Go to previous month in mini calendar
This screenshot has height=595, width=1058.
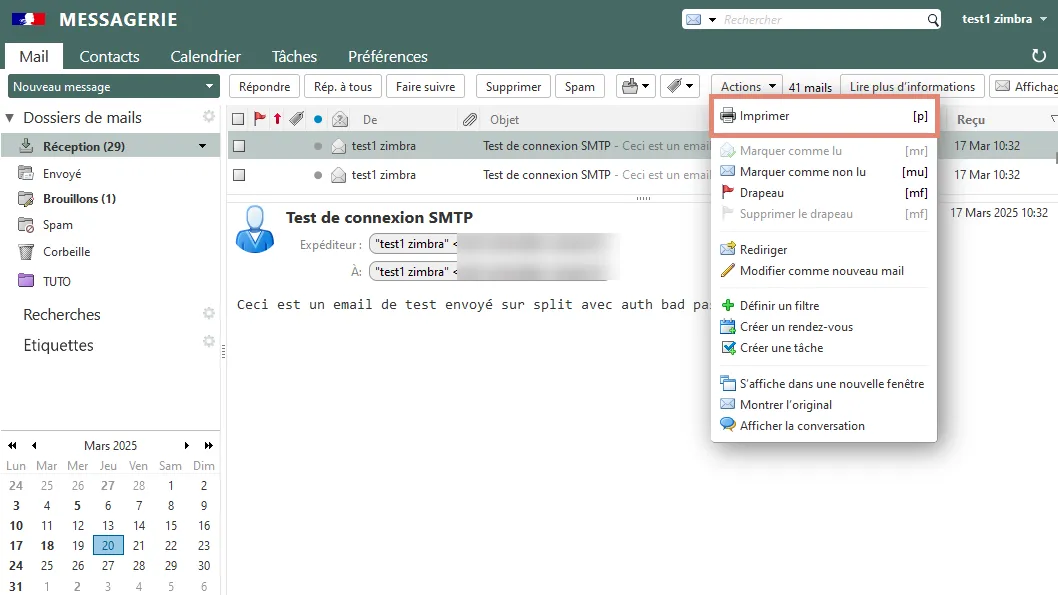point(34,445)
